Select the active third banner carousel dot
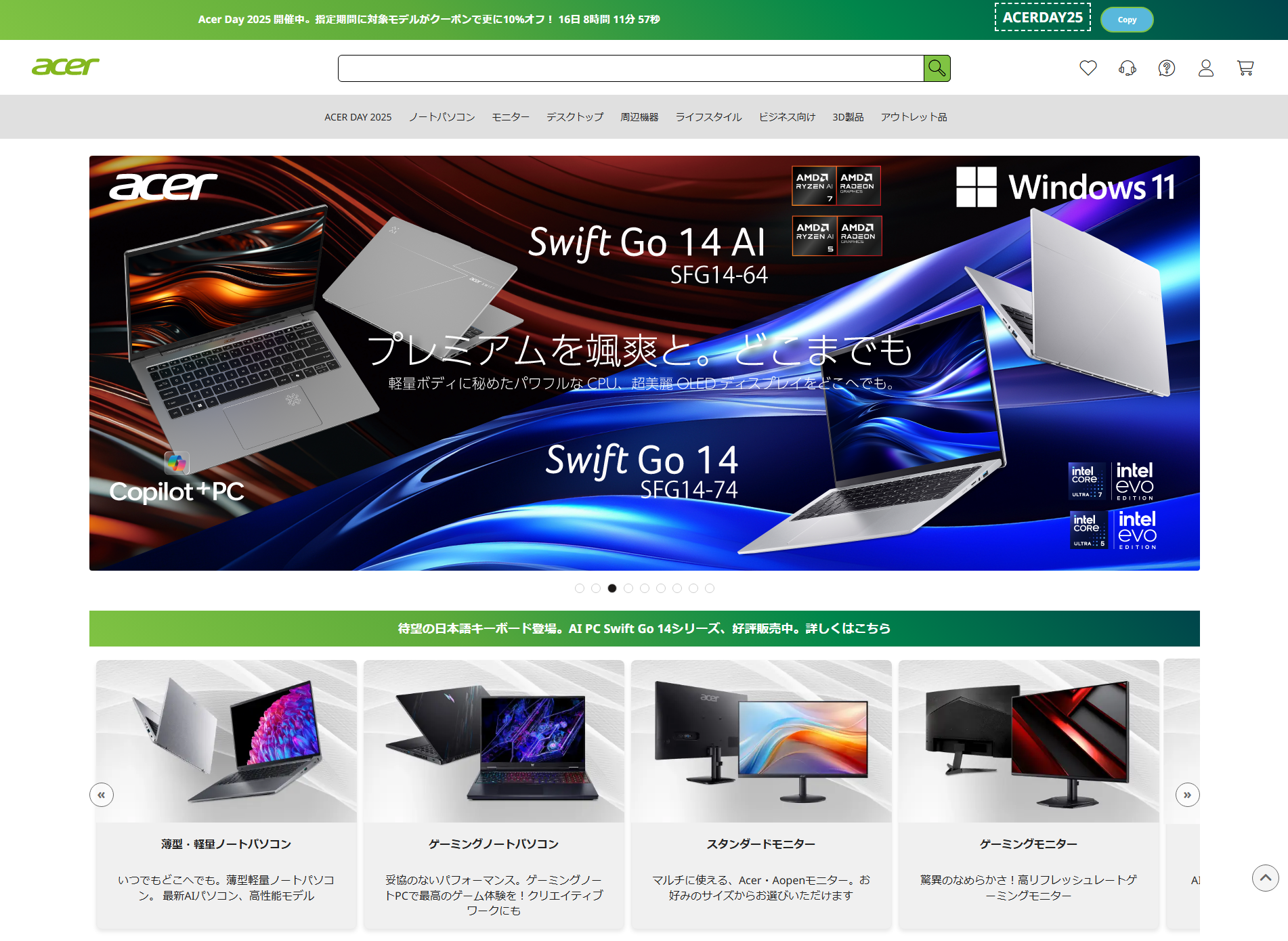The height and width of the screenshot is (941, 1288). (x=612, y=588)
